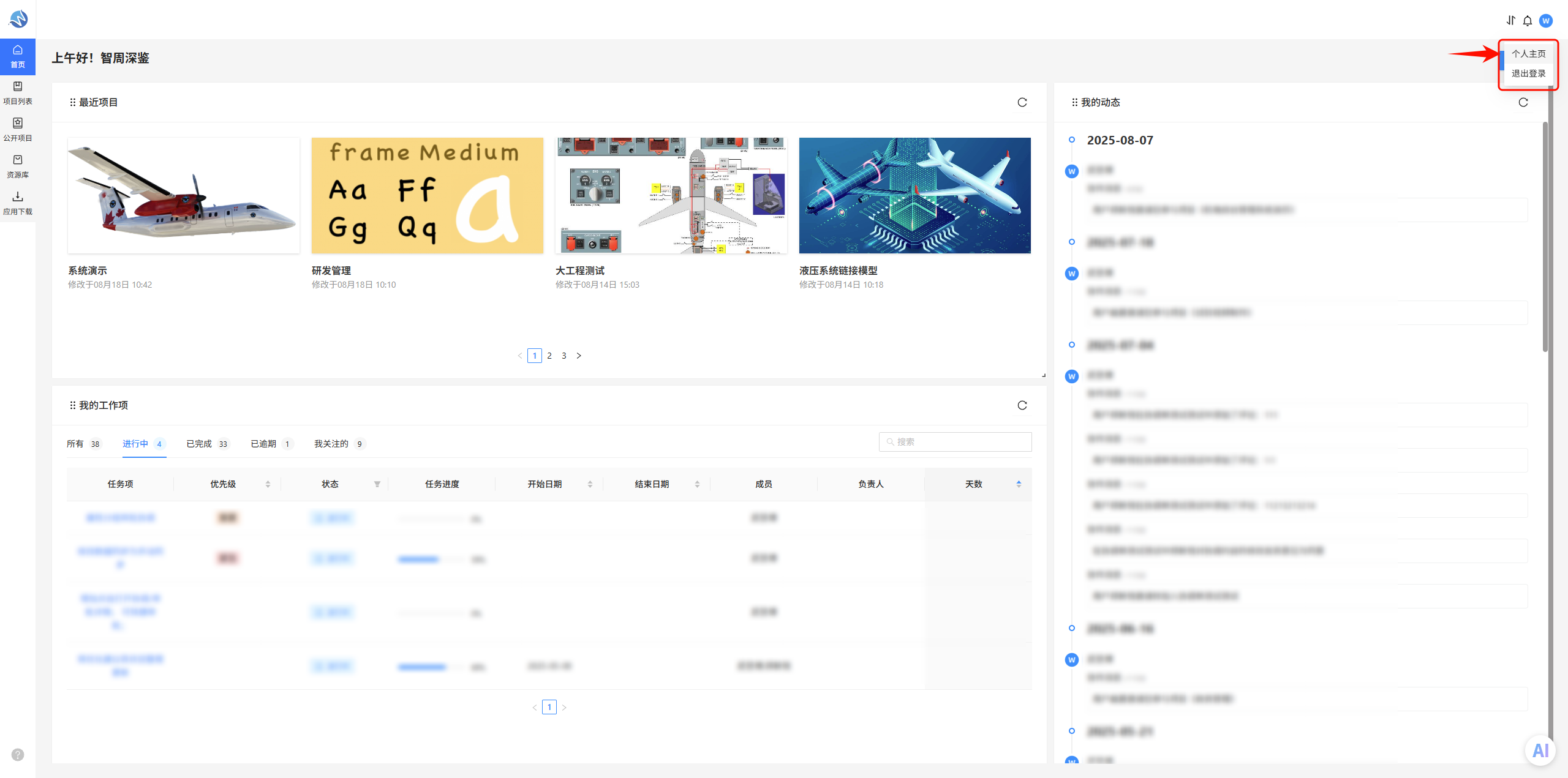The width and height of the screenshot is (1568, 778).
Task: Open 应用下载 in the sidebar
Action: pos(18,203)
